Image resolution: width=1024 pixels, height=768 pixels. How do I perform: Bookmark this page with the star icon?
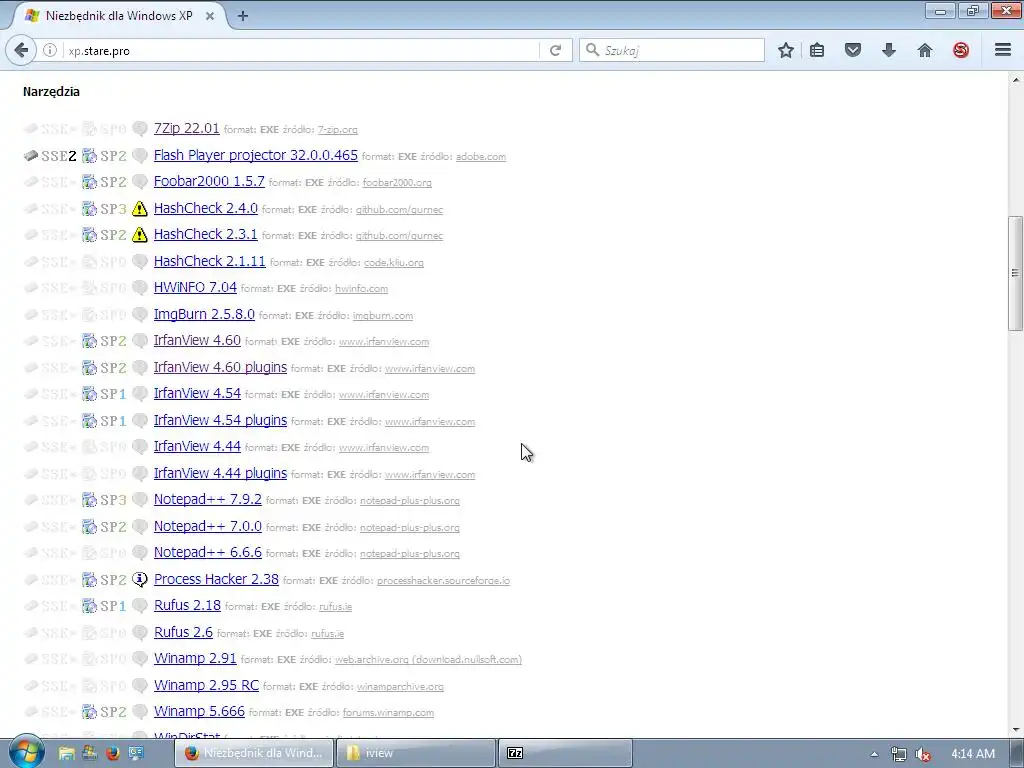[x=786, y=50]
